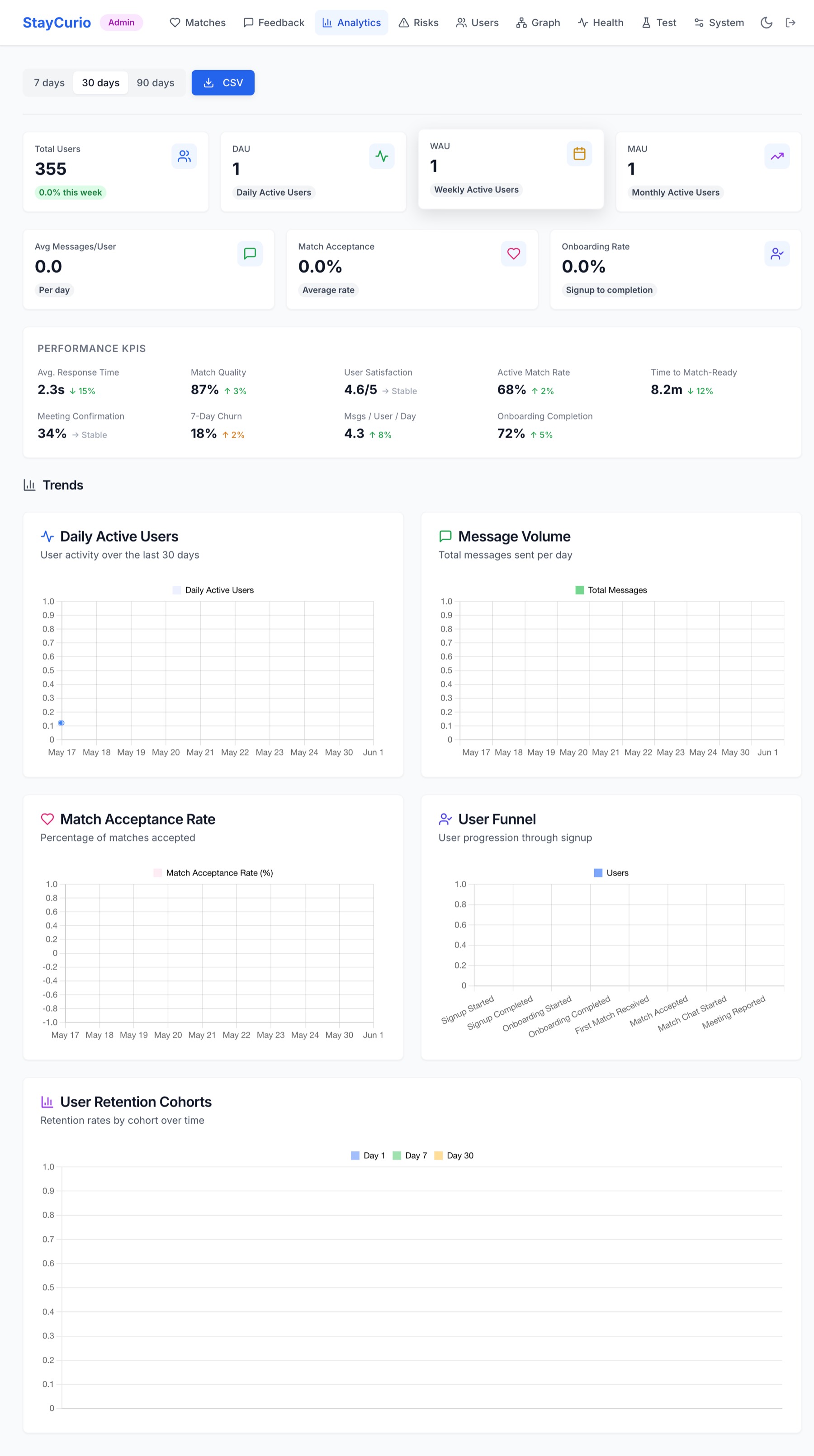
Task: Select the 30 days range
Action: tap(100, 83)
